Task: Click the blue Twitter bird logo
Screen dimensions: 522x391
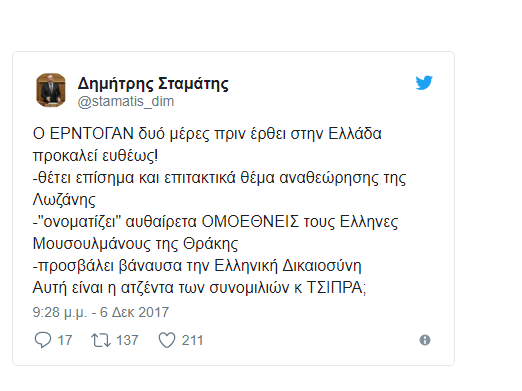Action: tap(424, 83)
